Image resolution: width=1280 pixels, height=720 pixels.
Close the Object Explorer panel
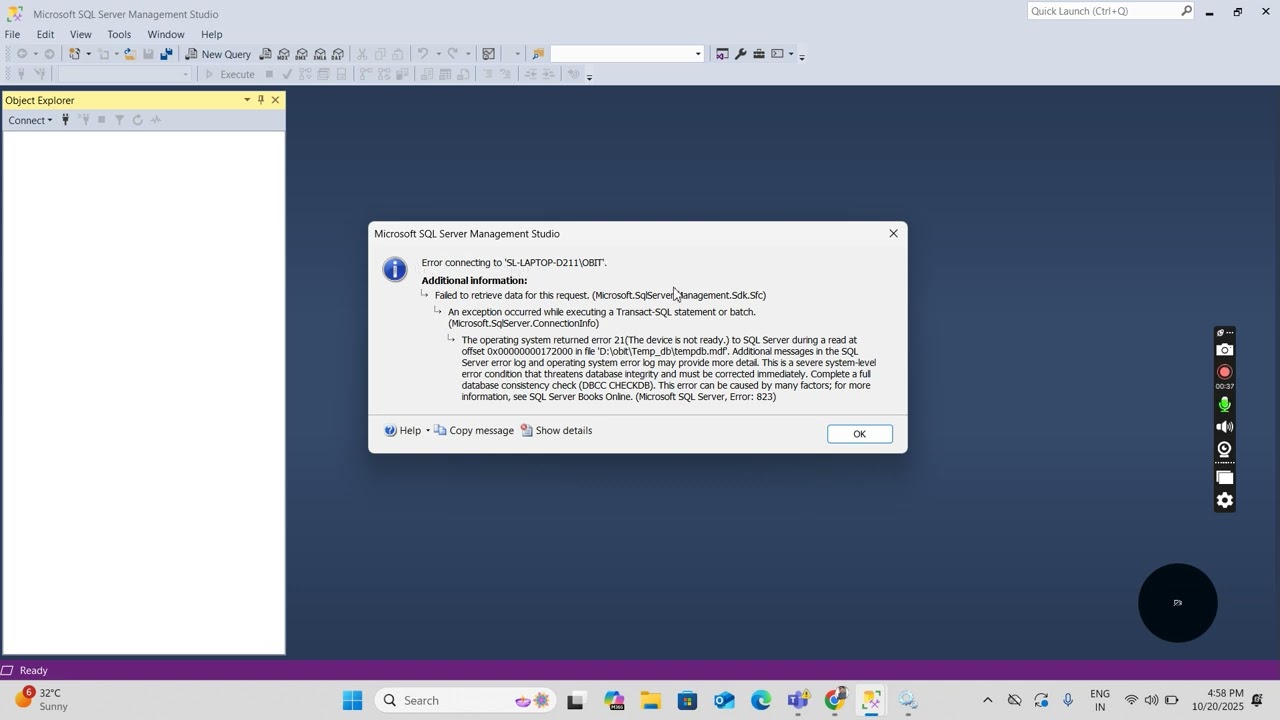click(x=275, y=100)
